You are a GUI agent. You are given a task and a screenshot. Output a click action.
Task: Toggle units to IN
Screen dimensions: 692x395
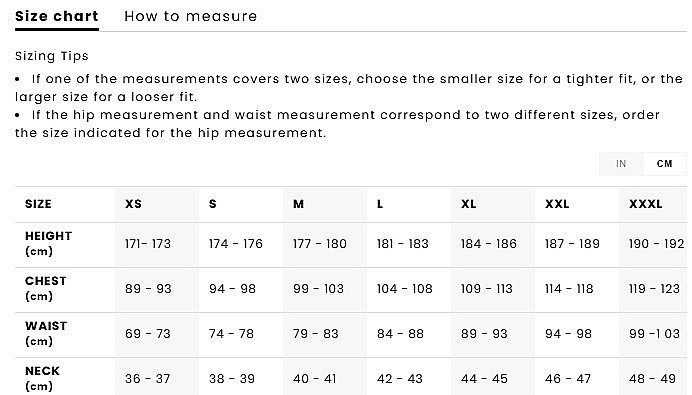(x=621, y=164)
